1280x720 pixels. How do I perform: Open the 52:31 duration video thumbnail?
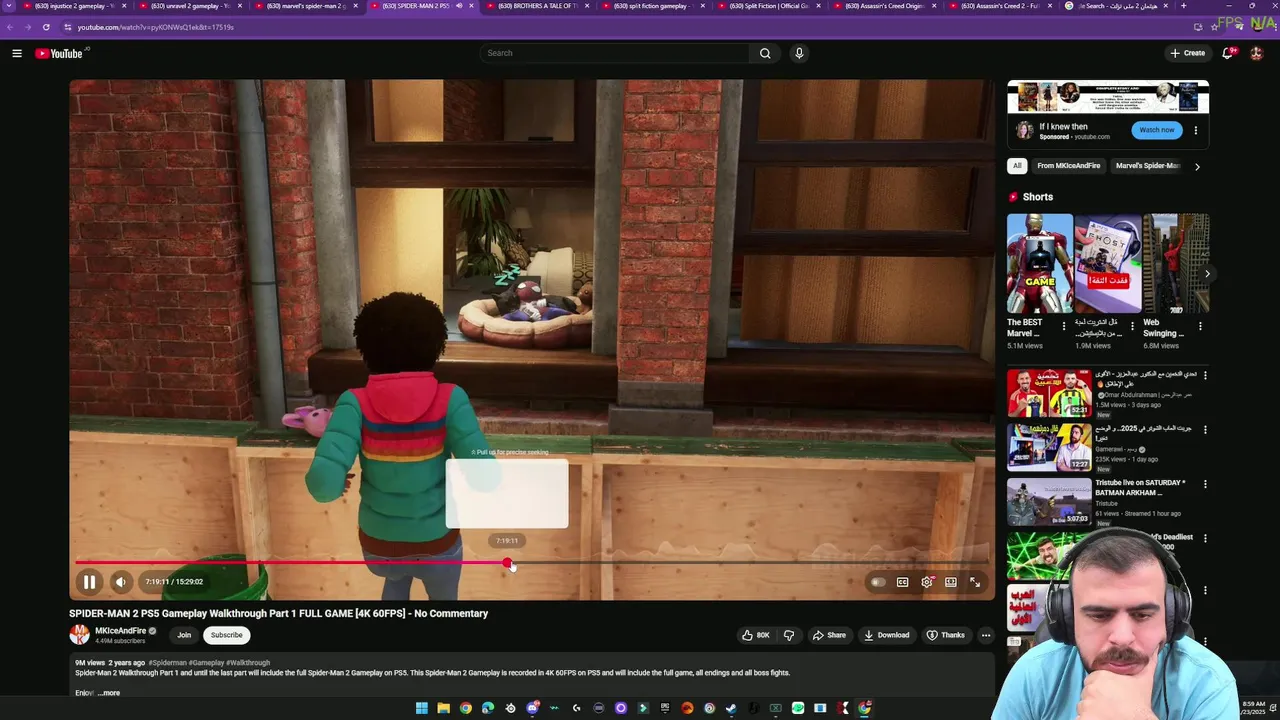tap(1049, 394)
